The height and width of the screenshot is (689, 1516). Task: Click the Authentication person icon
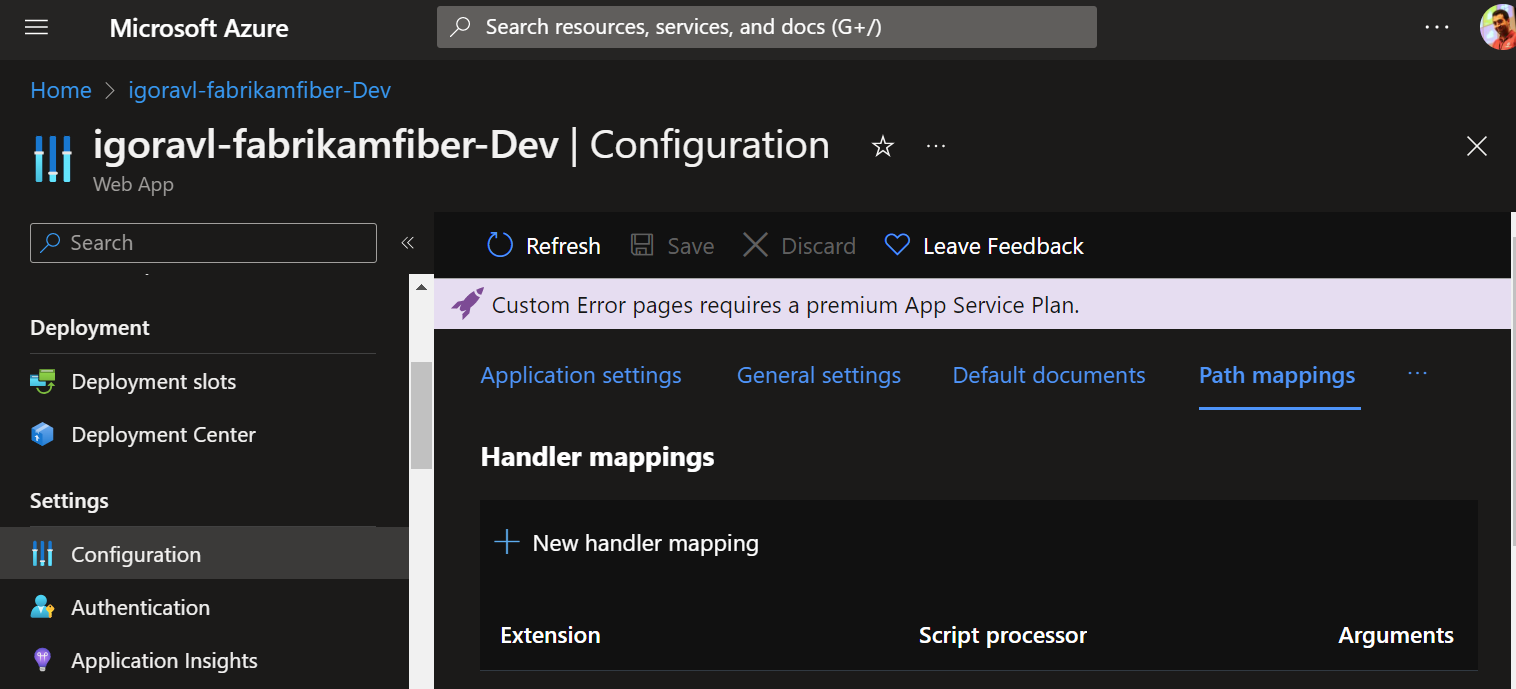[42, 607]
